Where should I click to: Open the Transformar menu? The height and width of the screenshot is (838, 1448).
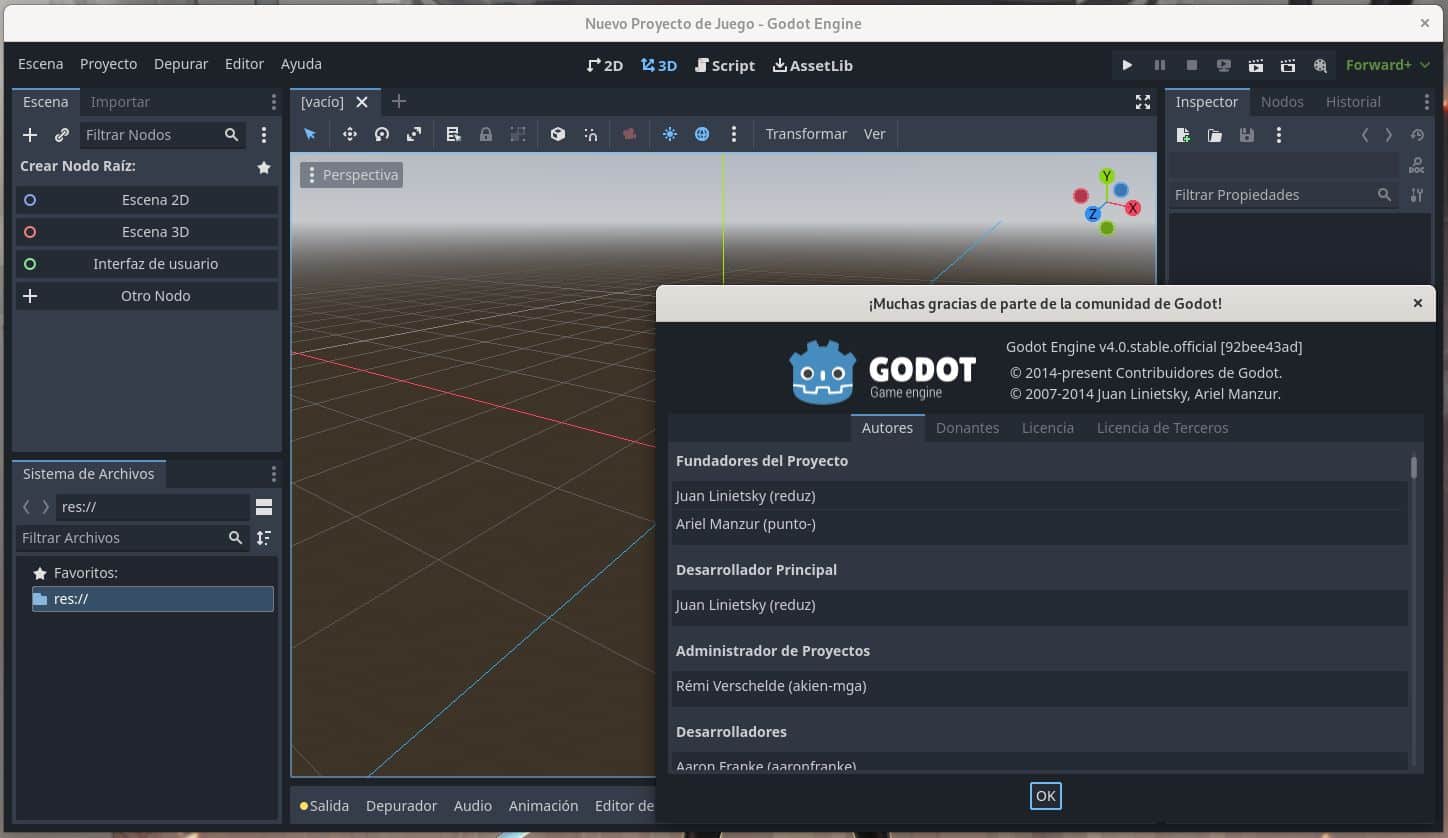806,134
